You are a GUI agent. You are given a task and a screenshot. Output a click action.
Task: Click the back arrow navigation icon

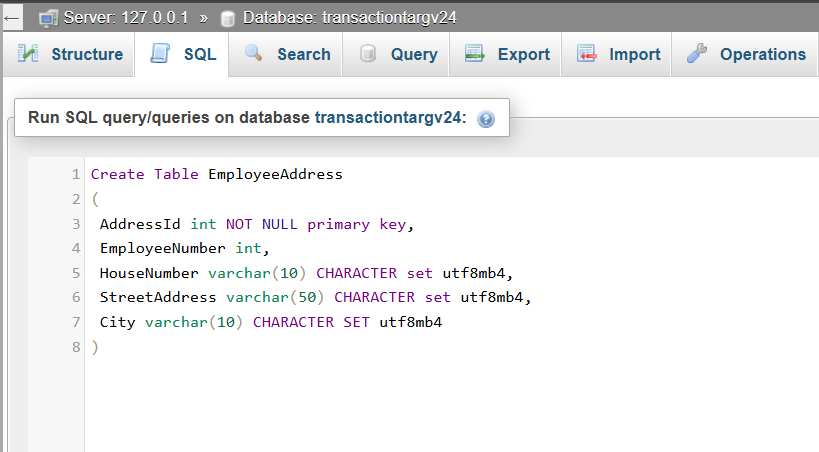click(11, 19)
